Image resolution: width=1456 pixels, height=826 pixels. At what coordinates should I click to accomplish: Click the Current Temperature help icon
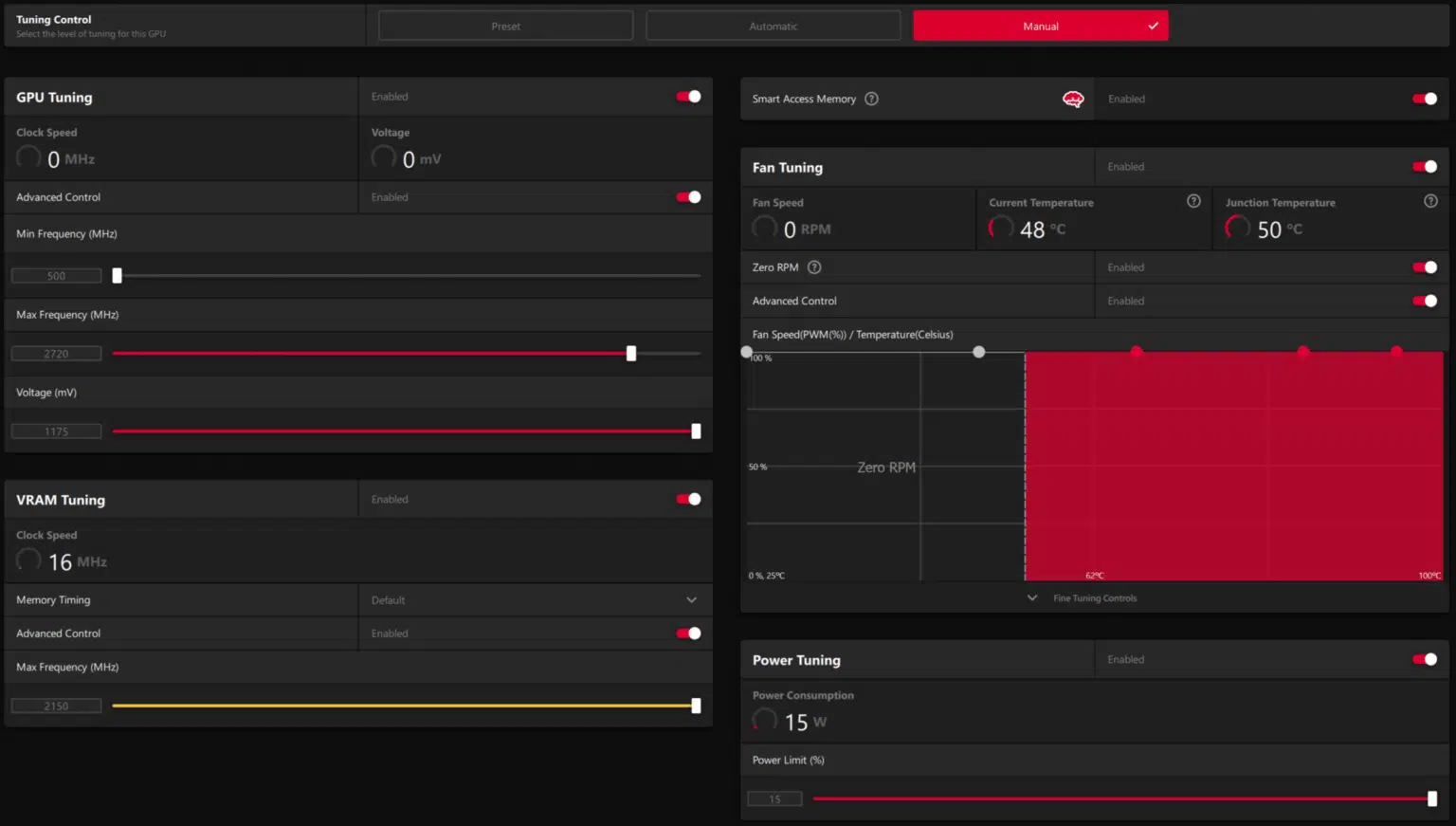pyautogui.click(x=1193, y=201)
